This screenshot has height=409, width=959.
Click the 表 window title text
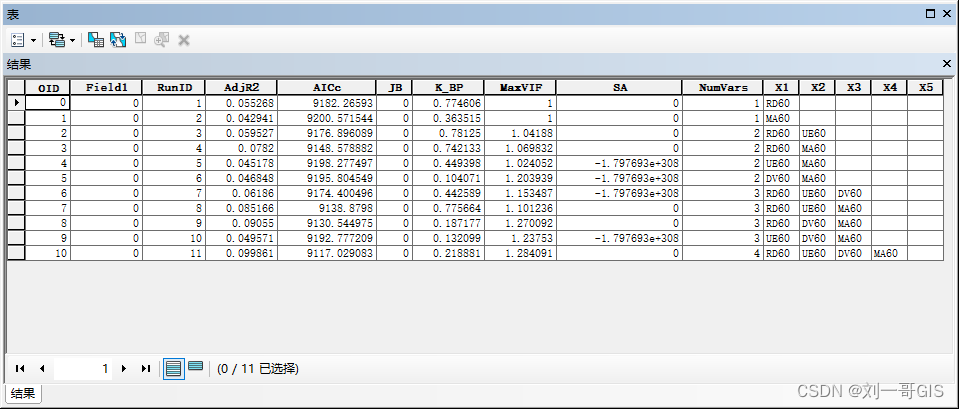pyautogui.click(x=12, y=13)
